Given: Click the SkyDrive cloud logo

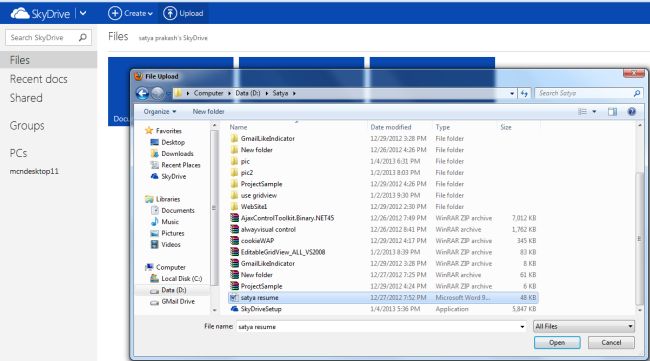Looking at the screenshot, I should click(19, 14).
